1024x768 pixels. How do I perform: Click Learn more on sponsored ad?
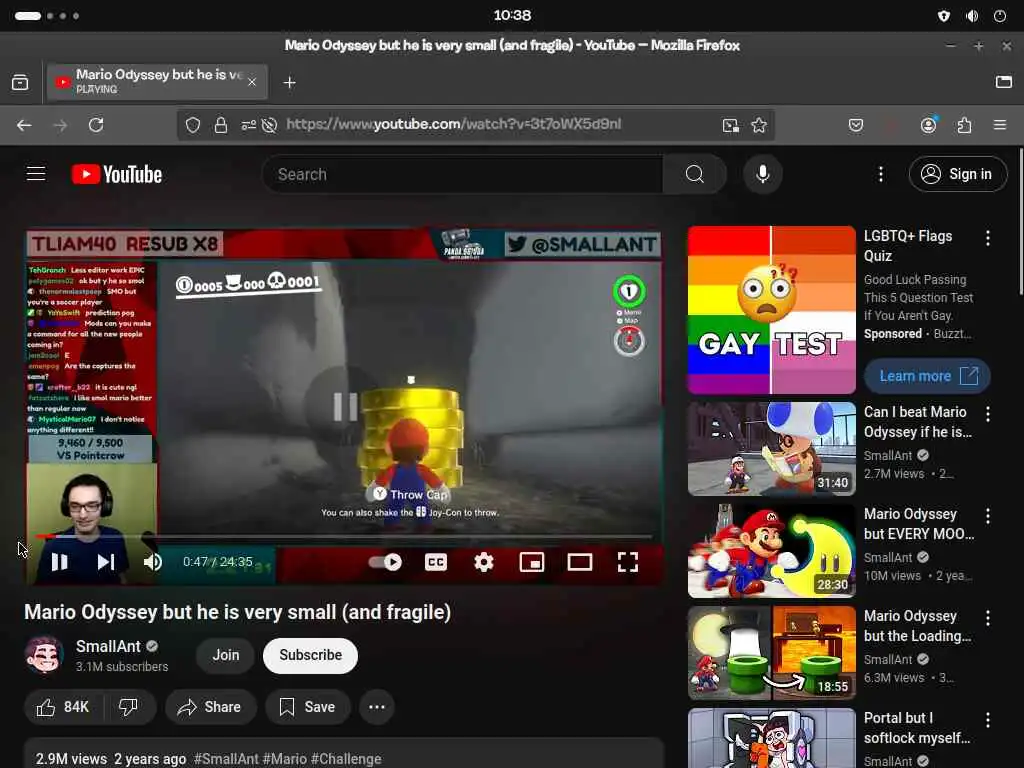927,376
